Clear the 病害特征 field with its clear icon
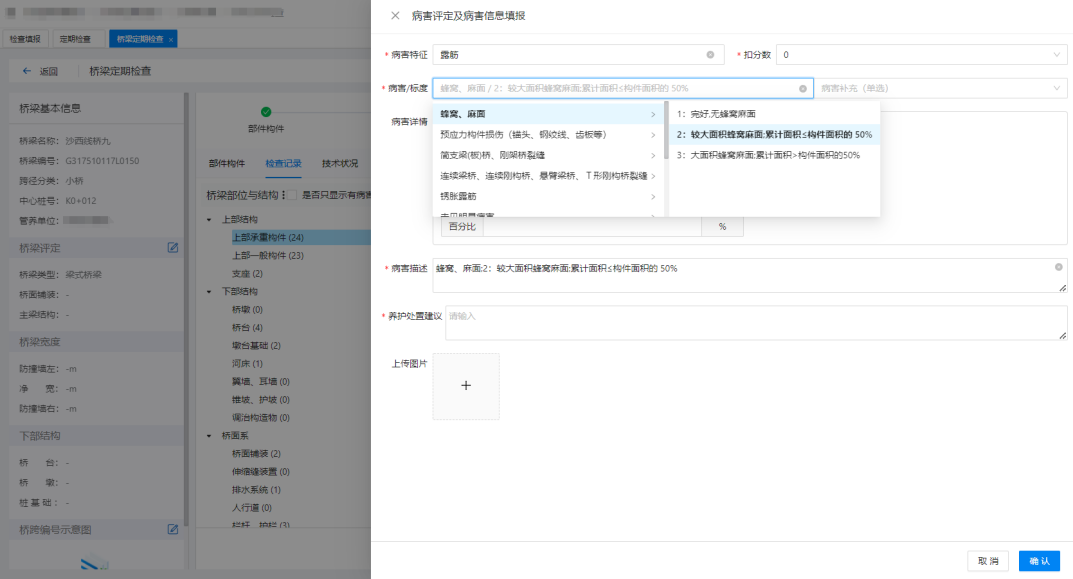This screenshot has height=579, width=1073. point(710,55)
